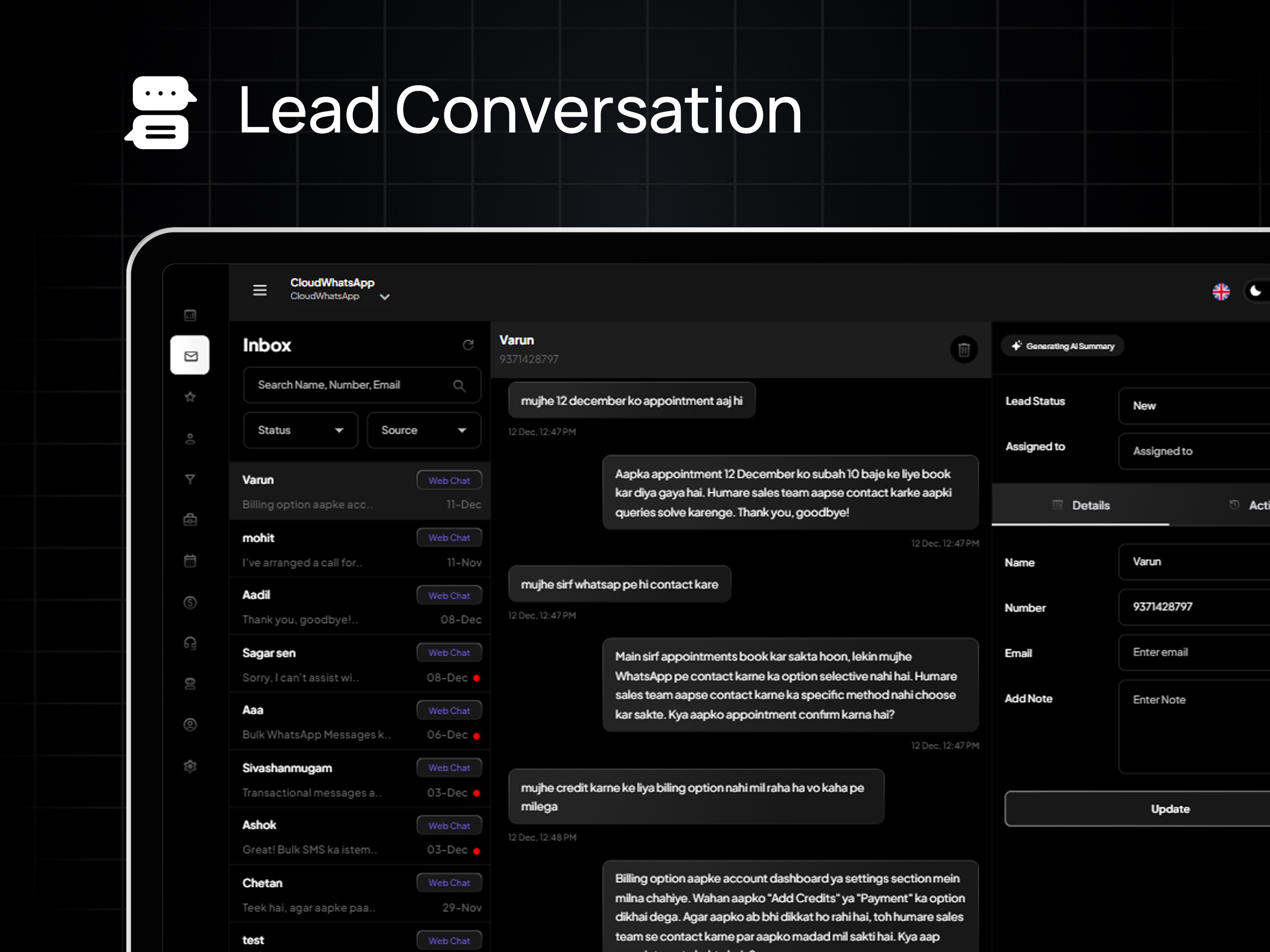Screen dimensions: 1270x952
Task: Open the star icon in sidebar
Action: (190, 397)
